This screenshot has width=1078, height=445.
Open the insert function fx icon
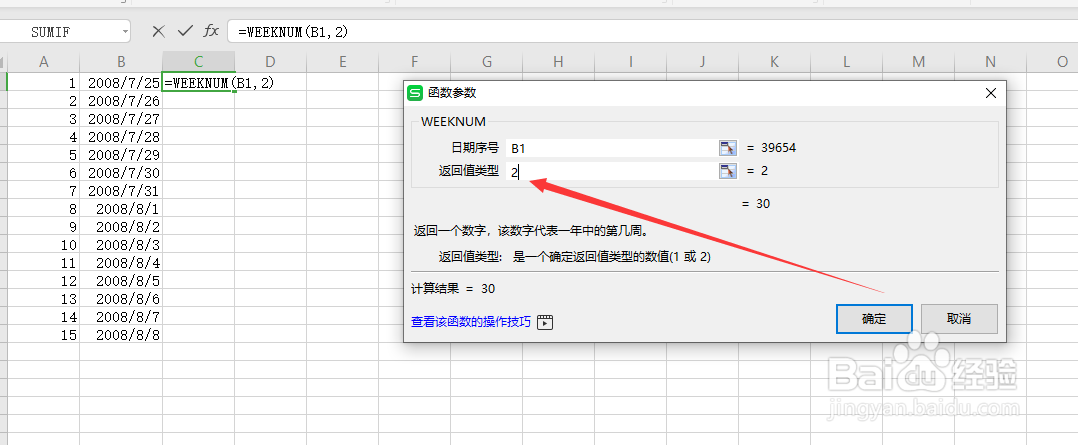click(x=211, y=31)
